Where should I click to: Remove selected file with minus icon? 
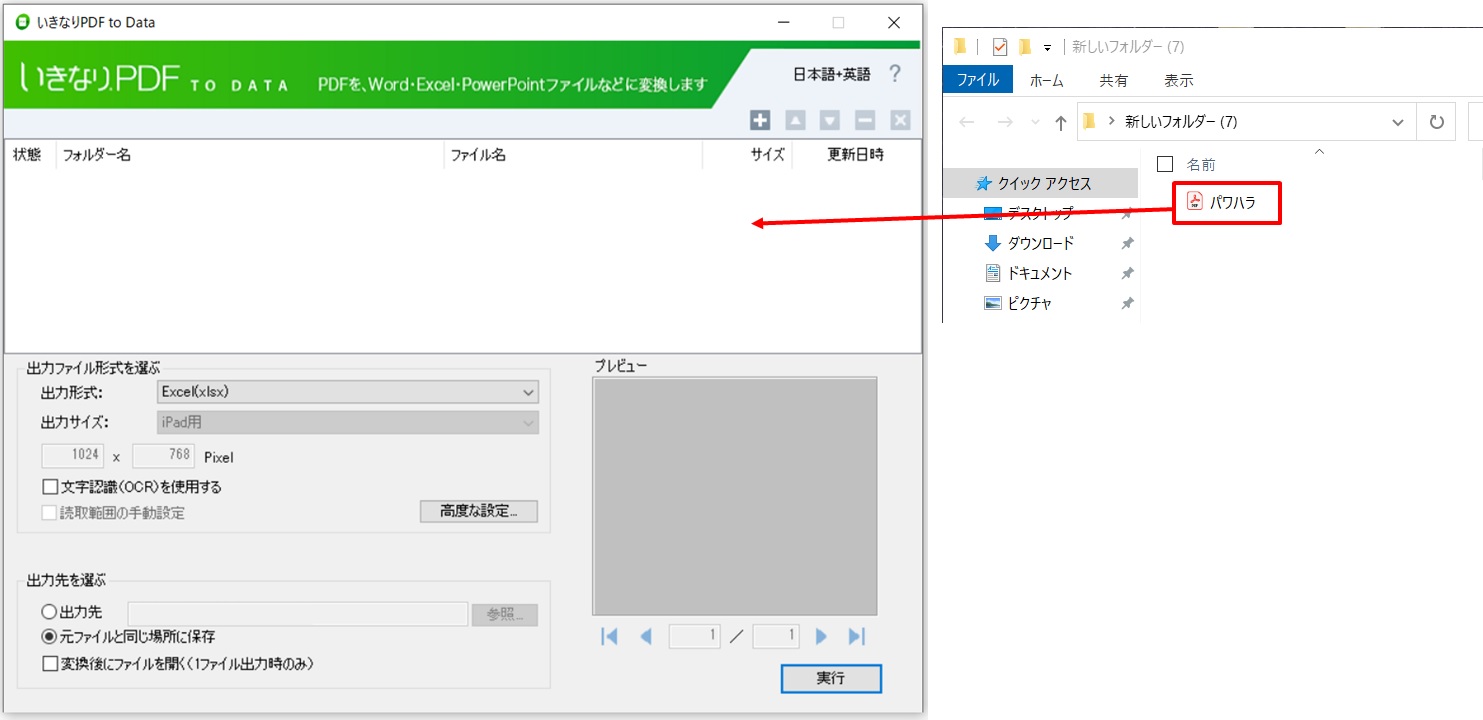[x=865, y=120]
